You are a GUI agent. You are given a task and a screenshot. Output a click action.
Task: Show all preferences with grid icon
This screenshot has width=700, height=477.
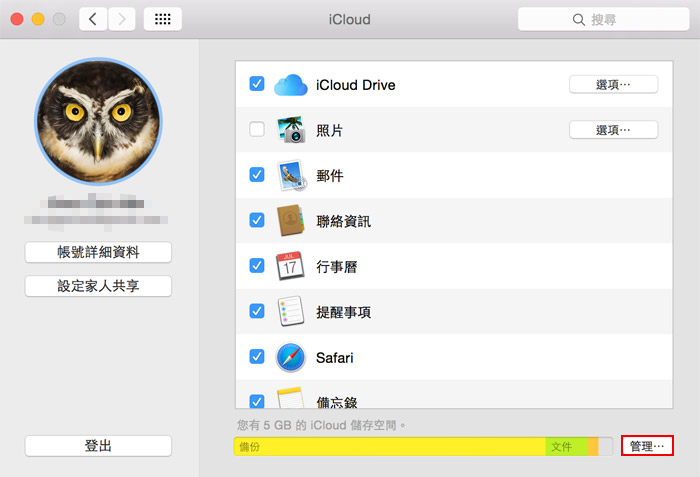pos(162,19)
